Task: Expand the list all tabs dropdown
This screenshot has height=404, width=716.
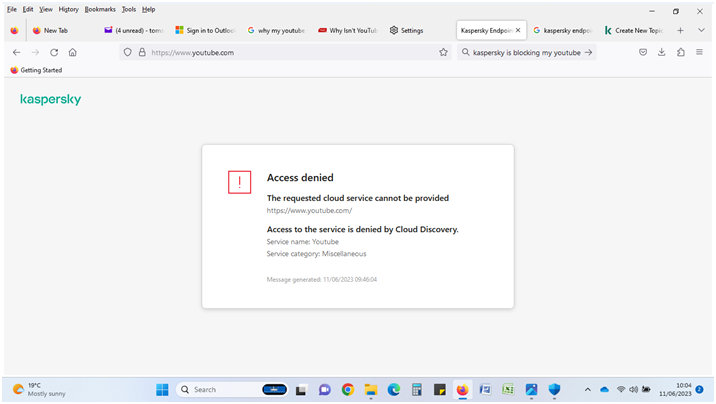Action: click(701, 31)
